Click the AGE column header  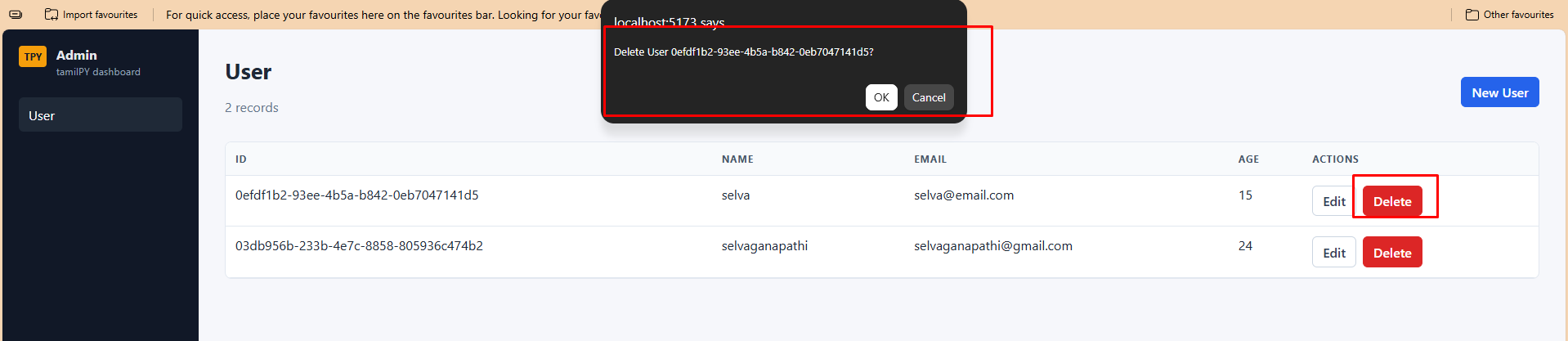tap(1248, 159)
